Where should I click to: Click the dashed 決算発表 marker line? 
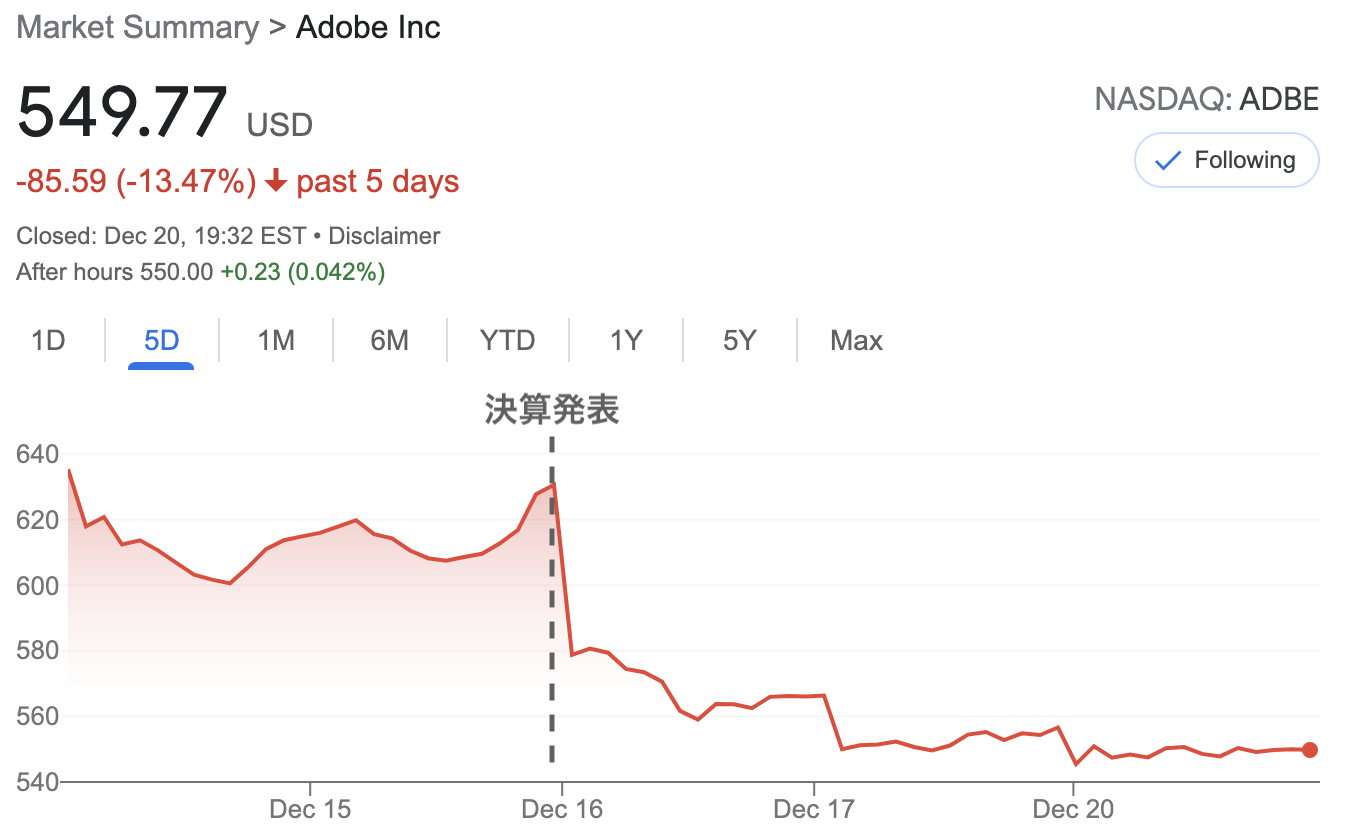click(x=551, y=599)
